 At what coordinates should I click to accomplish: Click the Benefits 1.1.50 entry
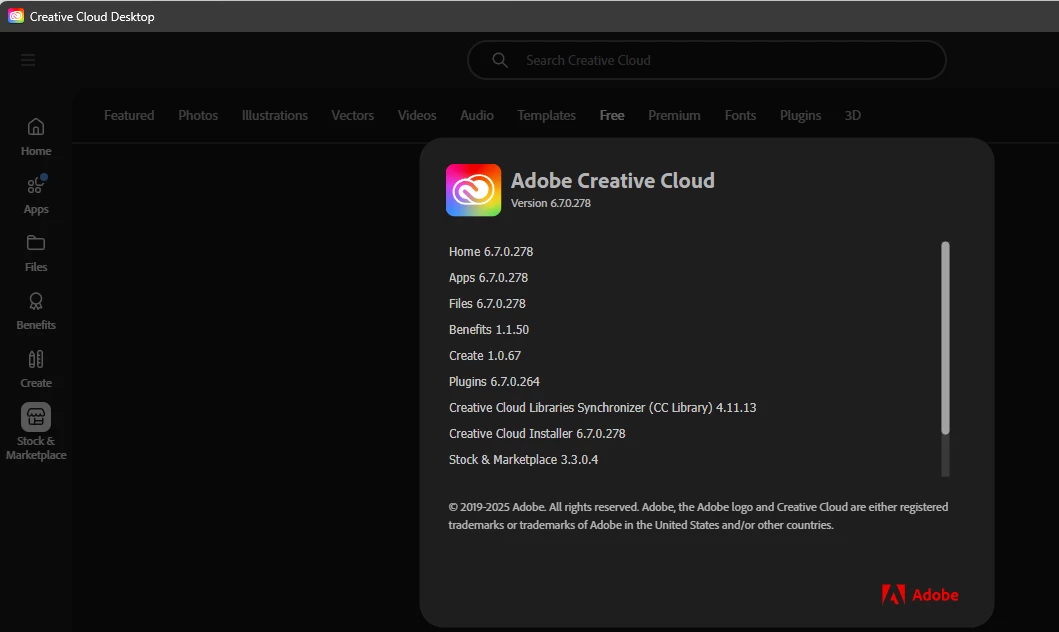click(x=489, y=330)
